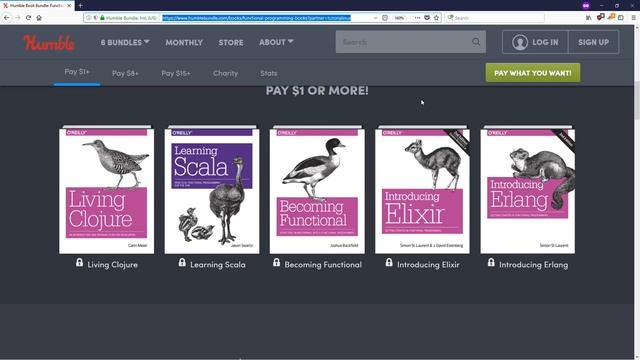Image resolution: width=640 pixels, height=360 pixels.
Task: Click the lock icon beside Learning Scala
Action: 182,262
